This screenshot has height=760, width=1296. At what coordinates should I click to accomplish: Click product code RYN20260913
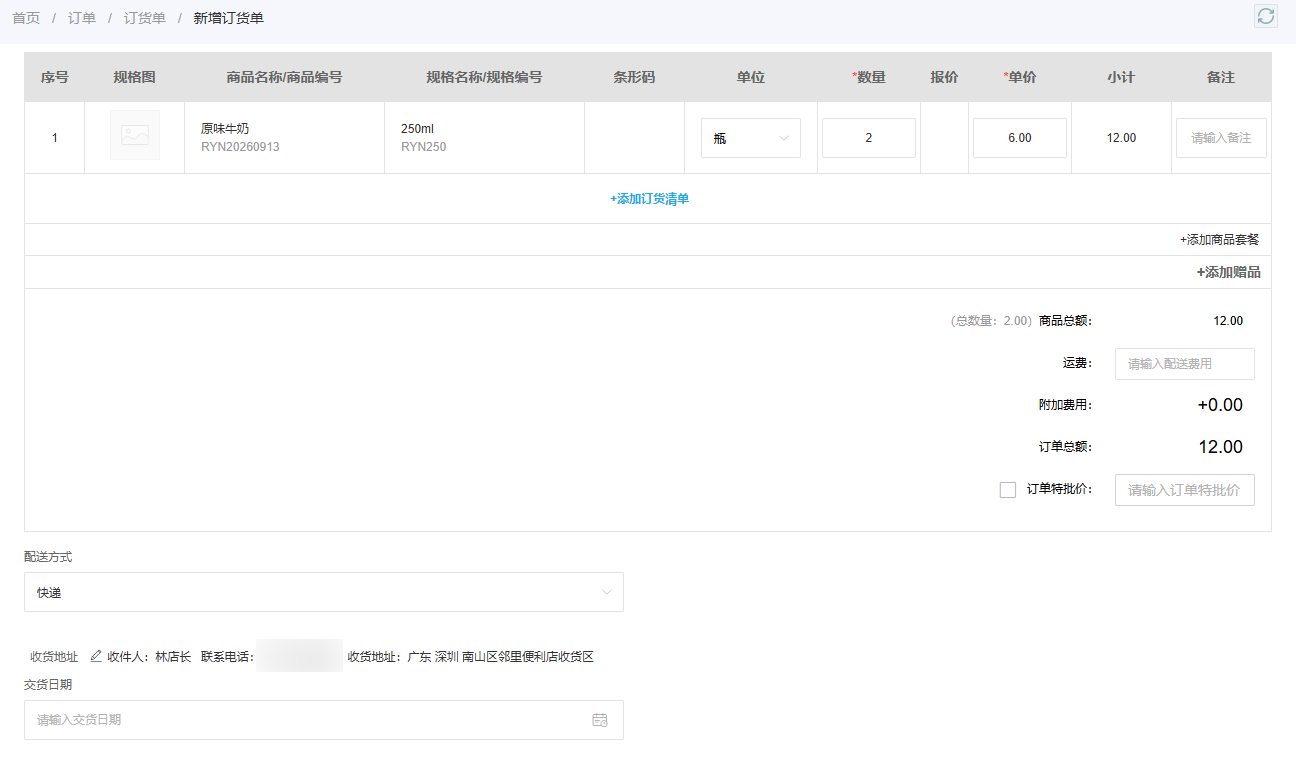(x=240, y=147)
